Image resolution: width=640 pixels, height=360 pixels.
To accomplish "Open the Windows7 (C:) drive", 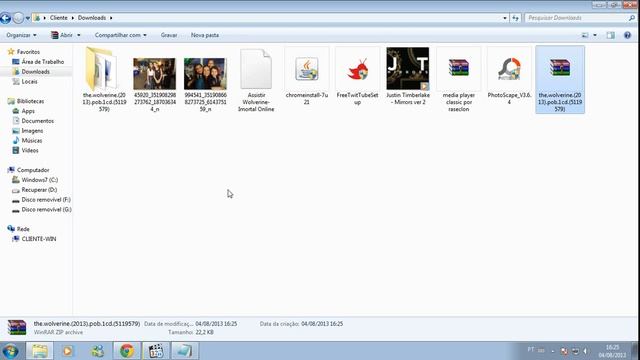I will click(x=40, y=180).
